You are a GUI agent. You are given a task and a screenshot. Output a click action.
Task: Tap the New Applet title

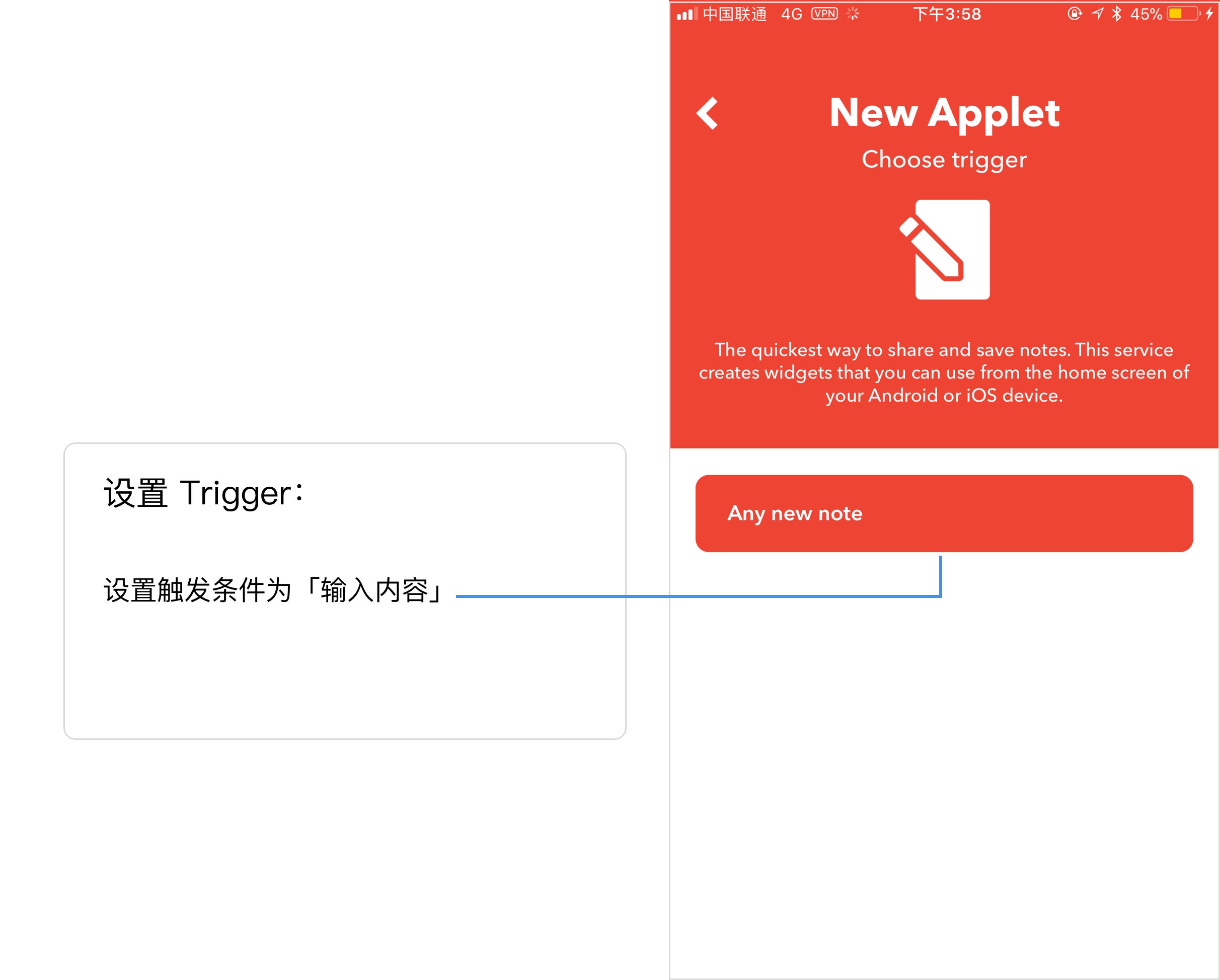[944, 114]
